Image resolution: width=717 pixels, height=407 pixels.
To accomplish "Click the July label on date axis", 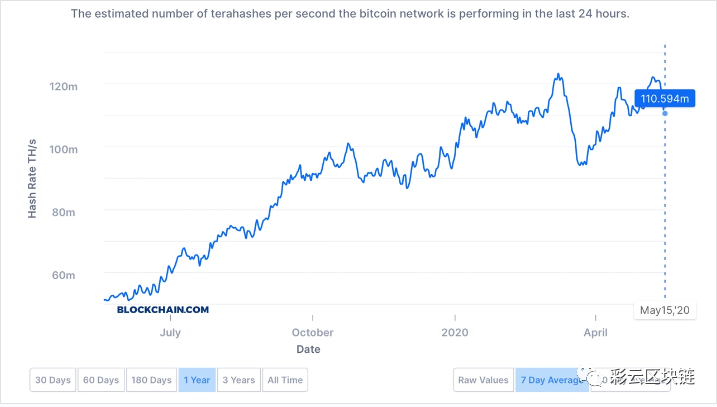I will pos(170,332).
